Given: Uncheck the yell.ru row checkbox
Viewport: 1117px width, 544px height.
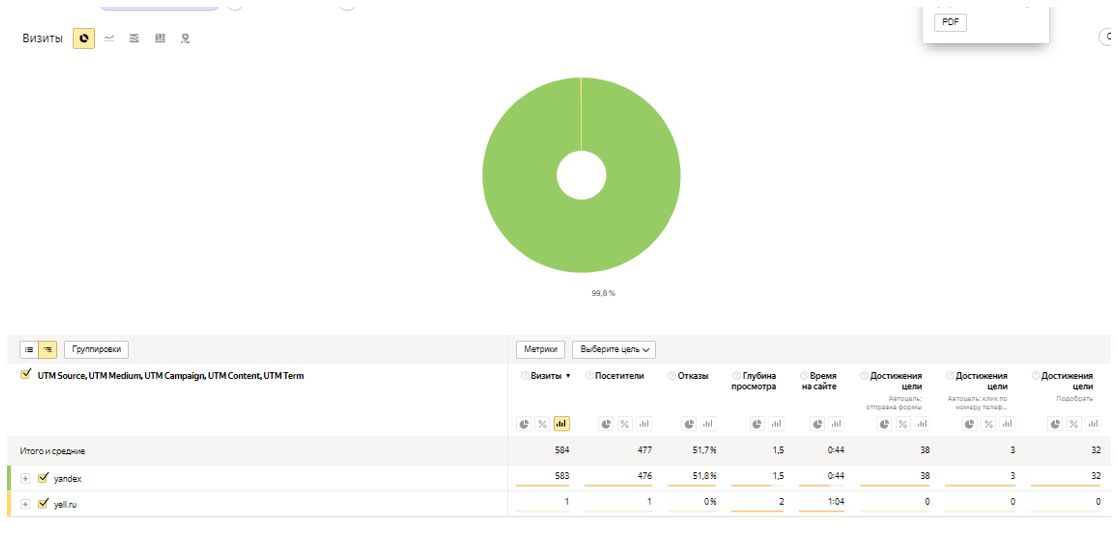Looking at the screenshot, I should (43, 503).
